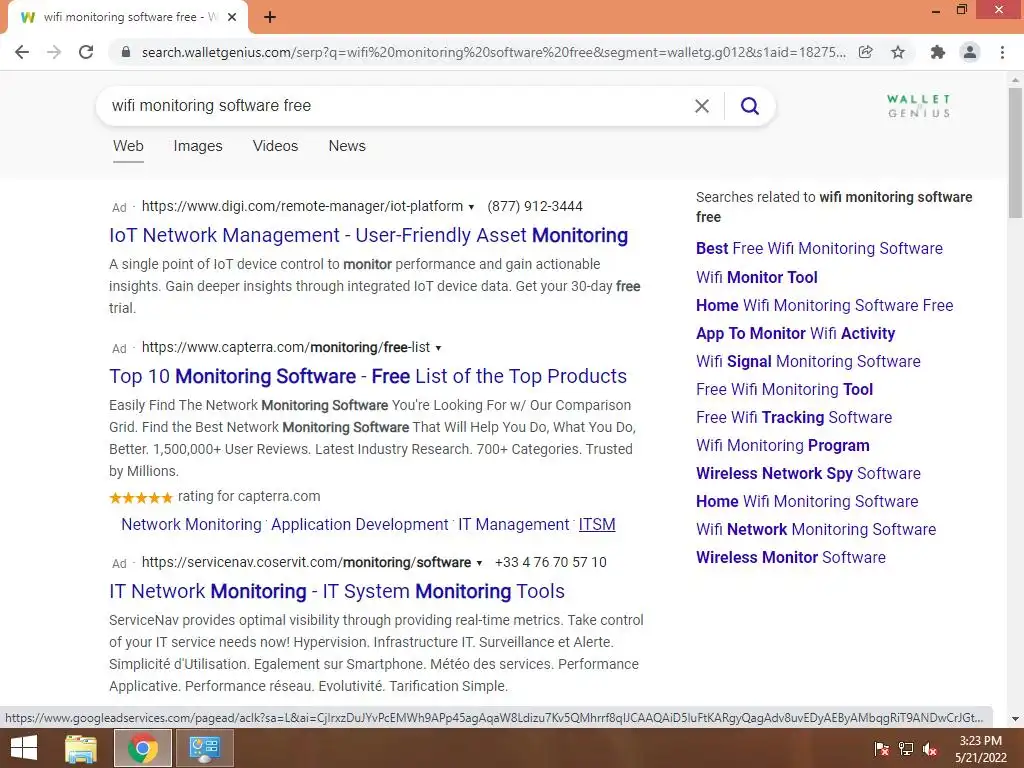Open the Chrome profile avatar icon
This screenshot has width=1024, height=768.
pos(970,52)
